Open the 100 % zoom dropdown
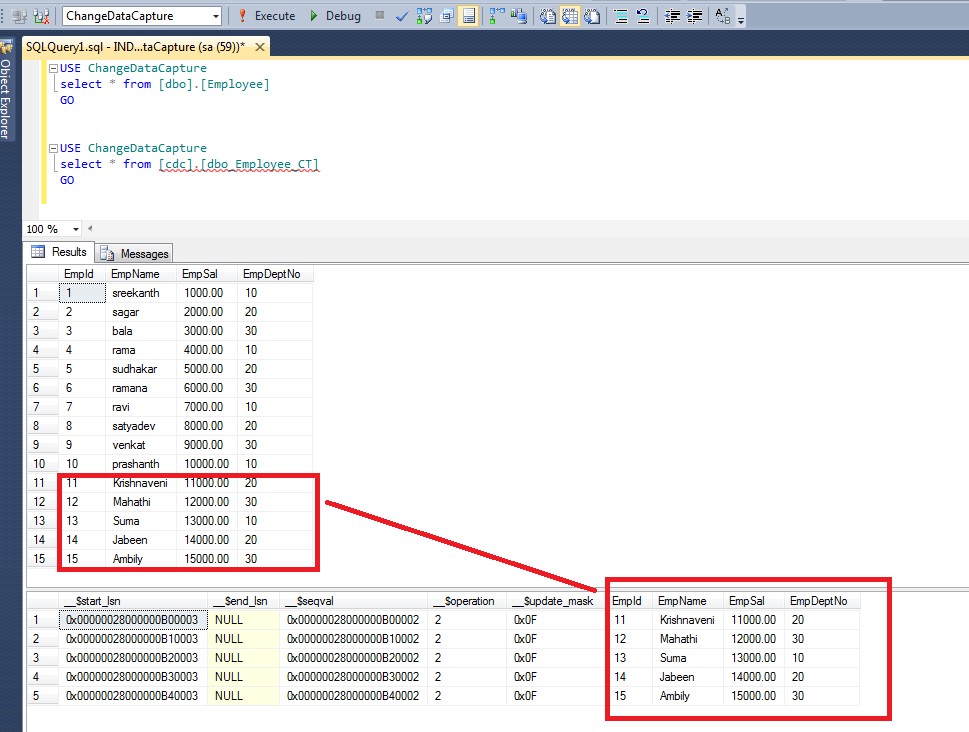Viewport: 969px width, 732px height. pyautogui.click(x=76, y=229)
